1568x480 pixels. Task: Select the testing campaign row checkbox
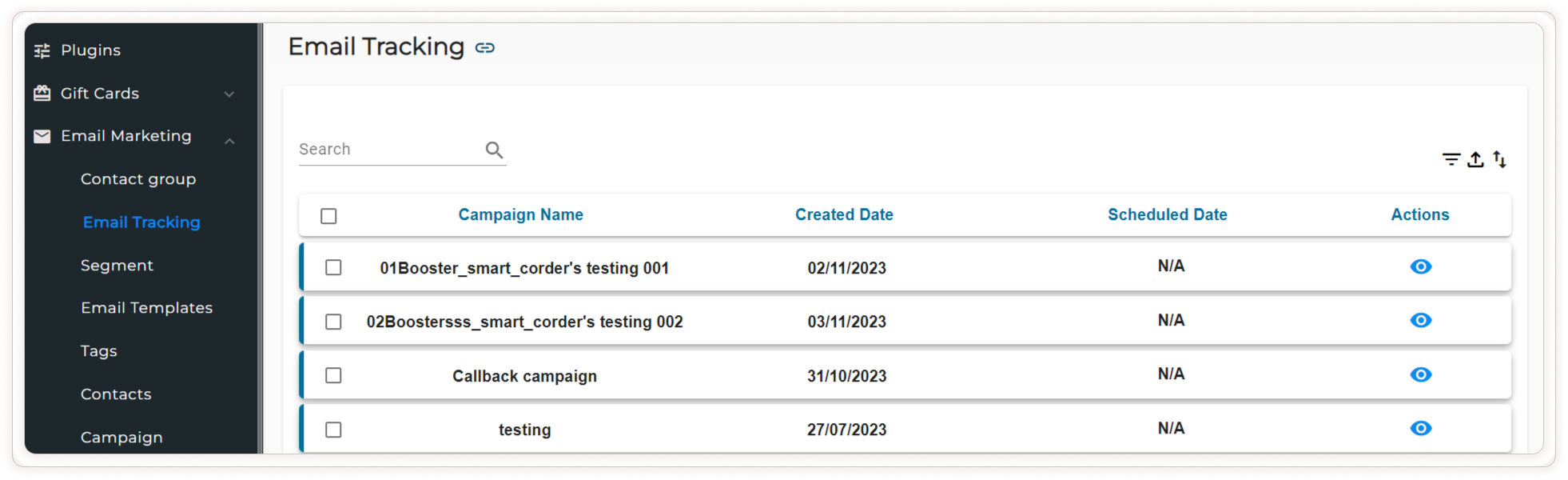tap(333, 430)
